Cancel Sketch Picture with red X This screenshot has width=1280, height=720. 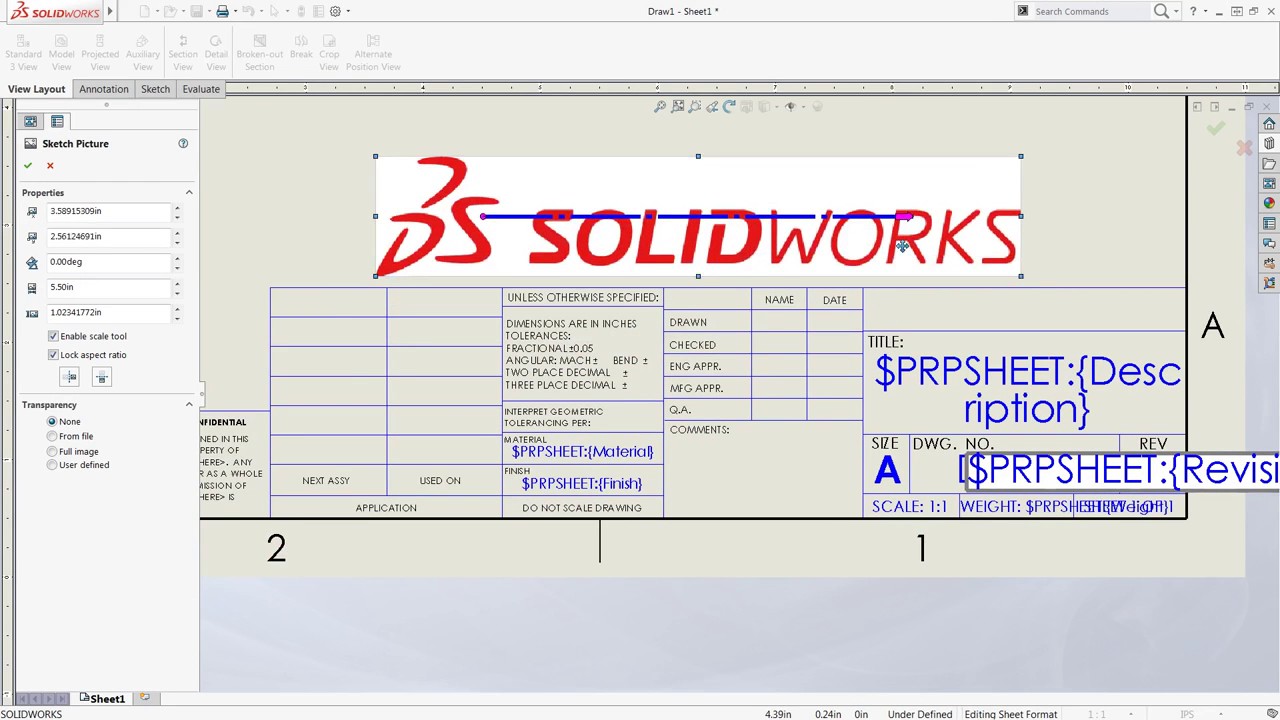[x=50, y=166]
